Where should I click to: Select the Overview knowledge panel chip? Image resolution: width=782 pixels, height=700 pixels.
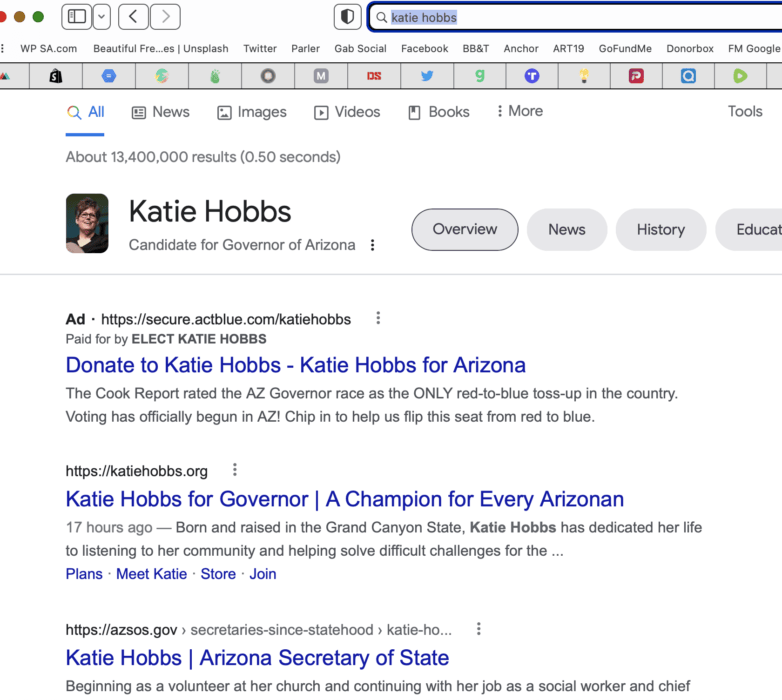pyautogui.click(x=465, y=229)
